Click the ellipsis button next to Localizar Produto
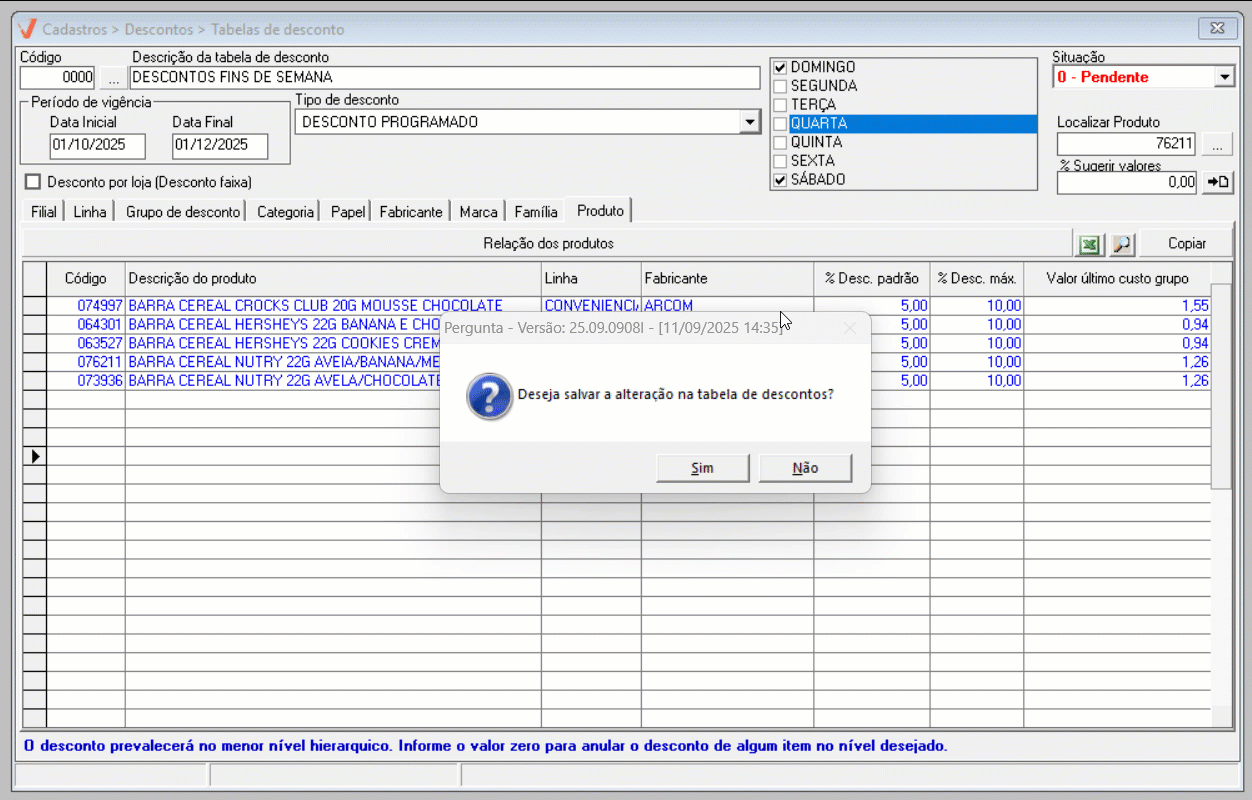Screen dimensions: 1252x800 (x=1217, y=144)
